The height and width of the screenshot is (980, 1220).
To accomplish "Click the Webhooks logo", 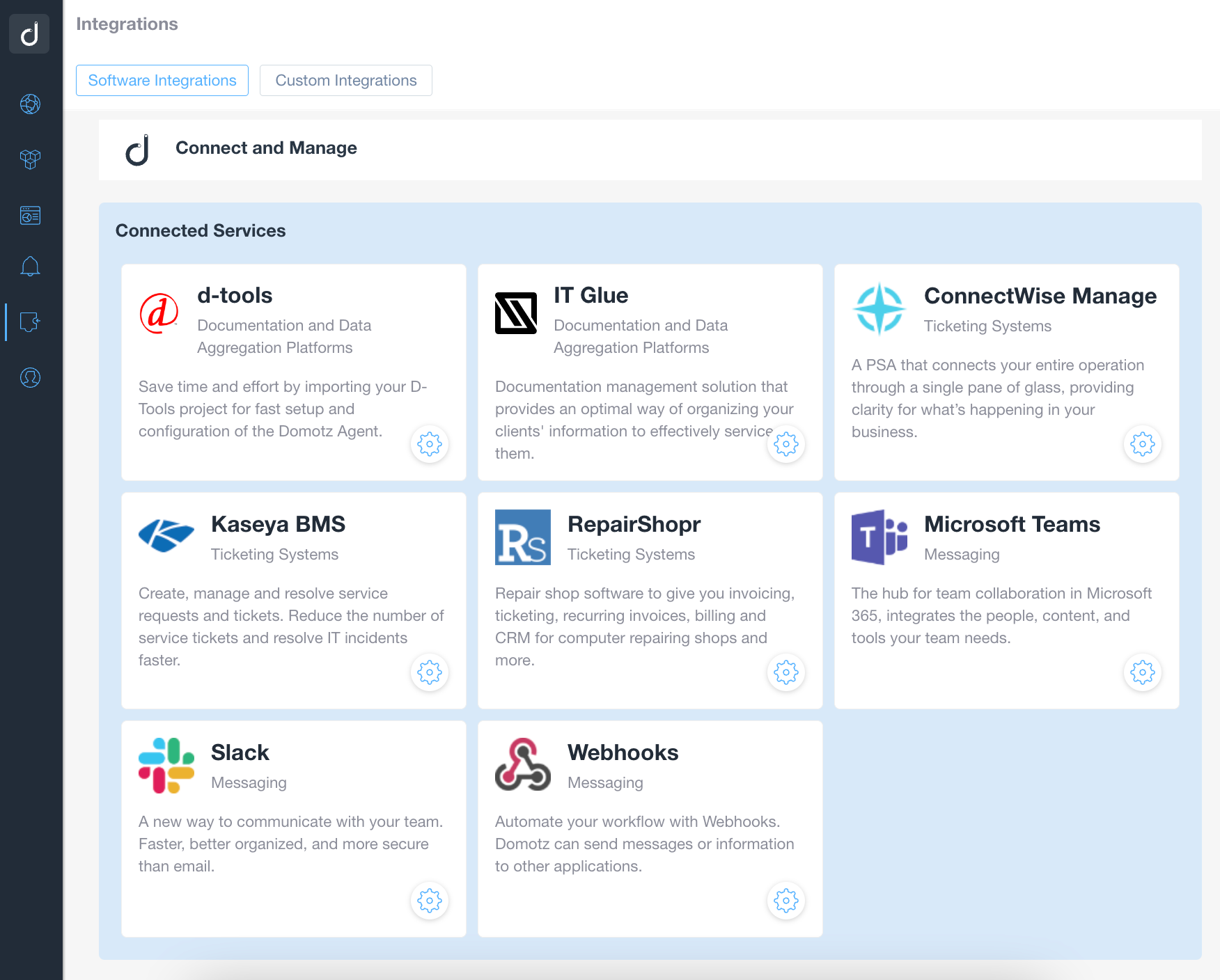I will point(523,765).
